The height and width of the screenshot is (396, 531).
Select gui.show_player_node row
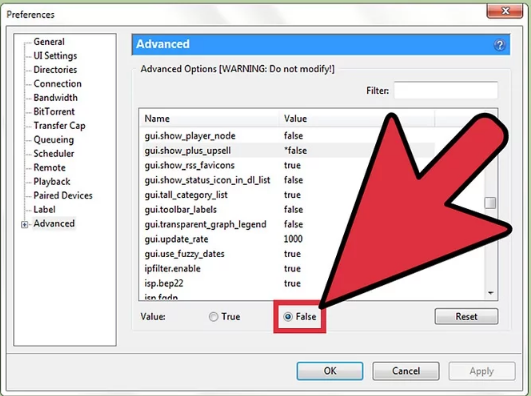click(x=286, y=136)
